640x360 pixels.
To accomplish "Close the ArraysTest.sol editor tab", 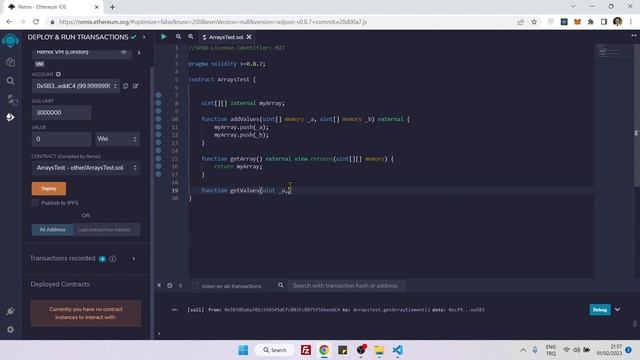I will 249,37.
